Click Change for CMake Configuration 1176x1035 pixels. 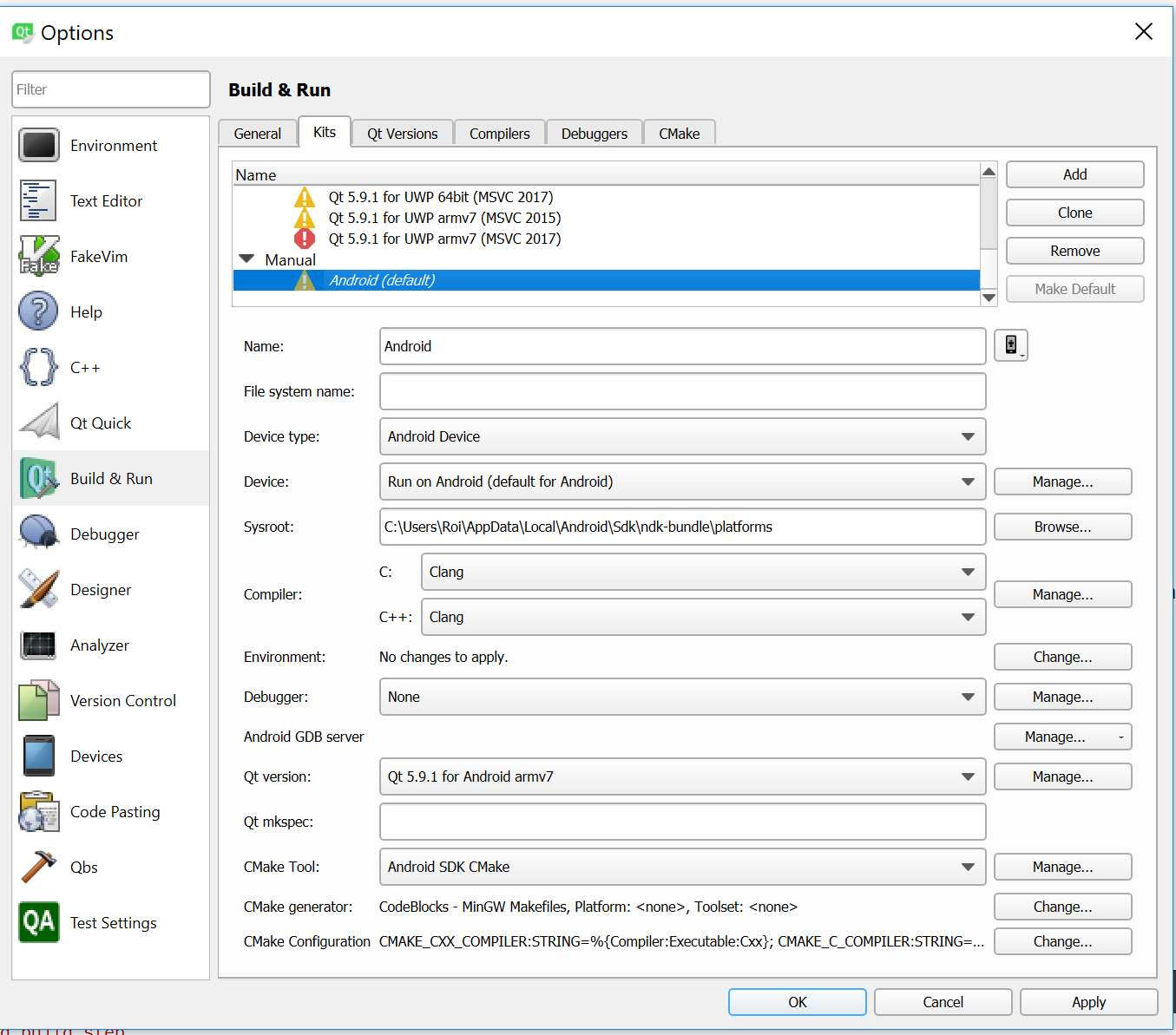(x=1062, y=941)
